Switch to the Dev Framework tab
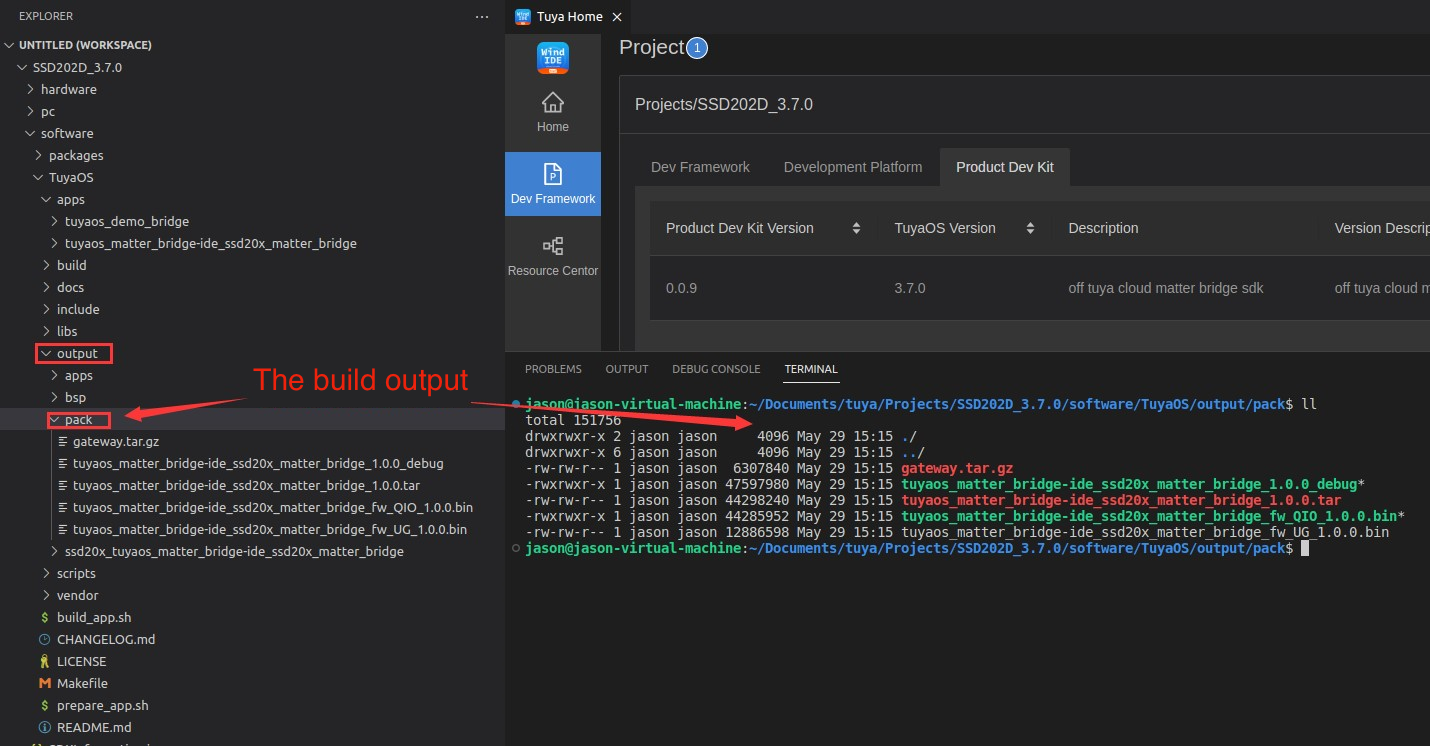This screenshot has width=1430, height=746. tap(700, 167)
